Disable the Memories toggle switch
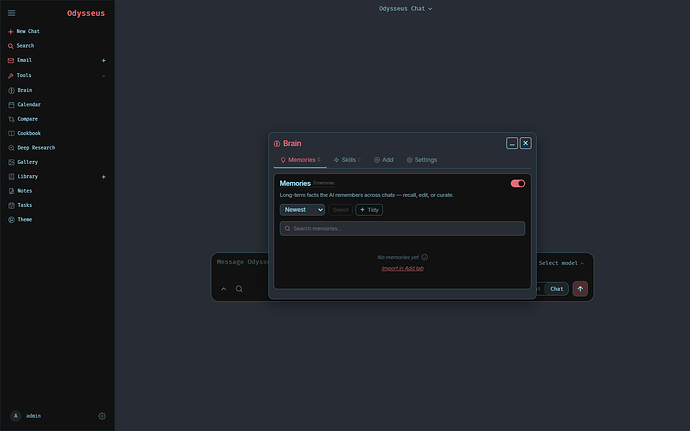 (518, 184)
